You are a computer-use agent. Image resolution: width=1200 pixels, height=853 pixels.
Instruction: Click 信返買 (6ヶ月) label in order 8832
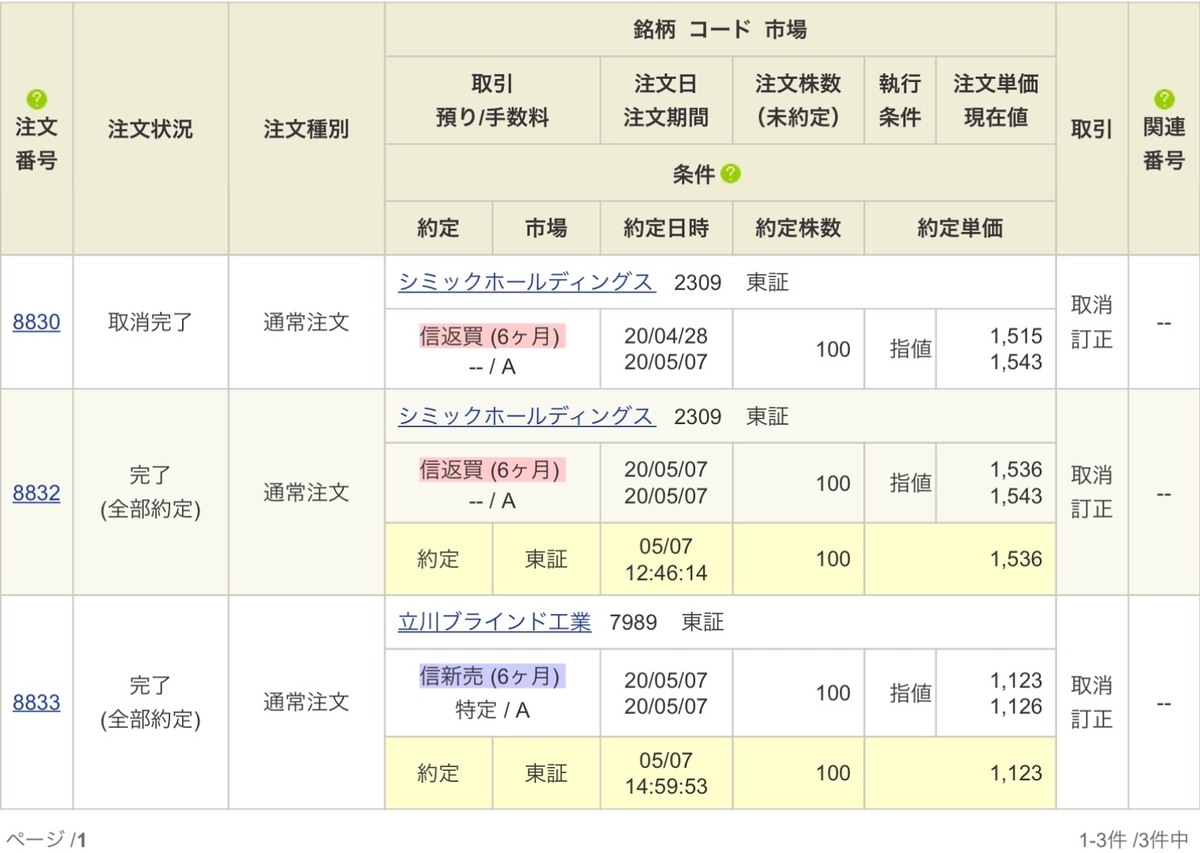492,470
